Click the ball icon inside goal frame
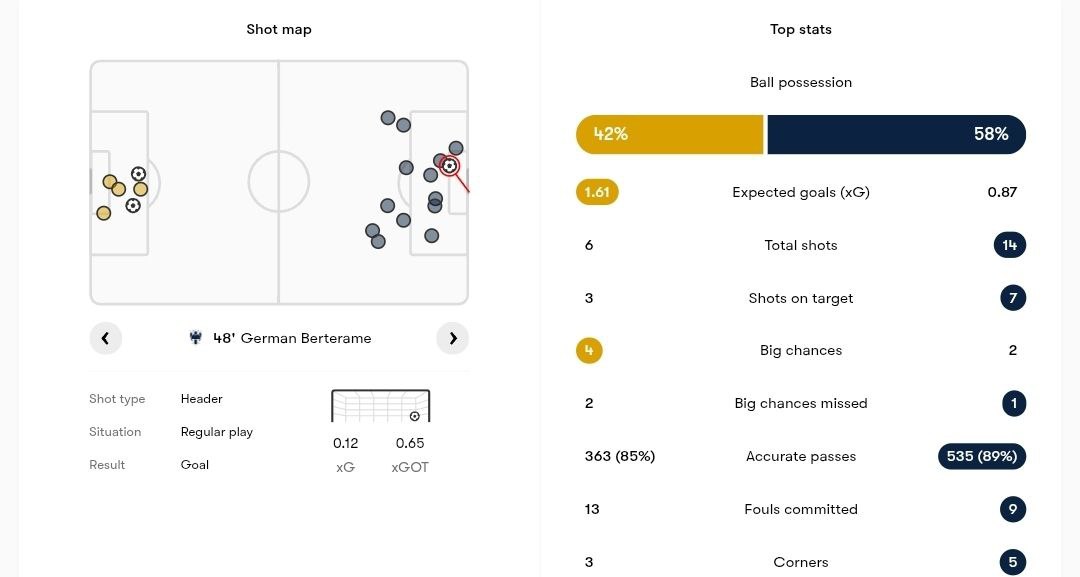1080x577 pixels. (x=414, y=416)
